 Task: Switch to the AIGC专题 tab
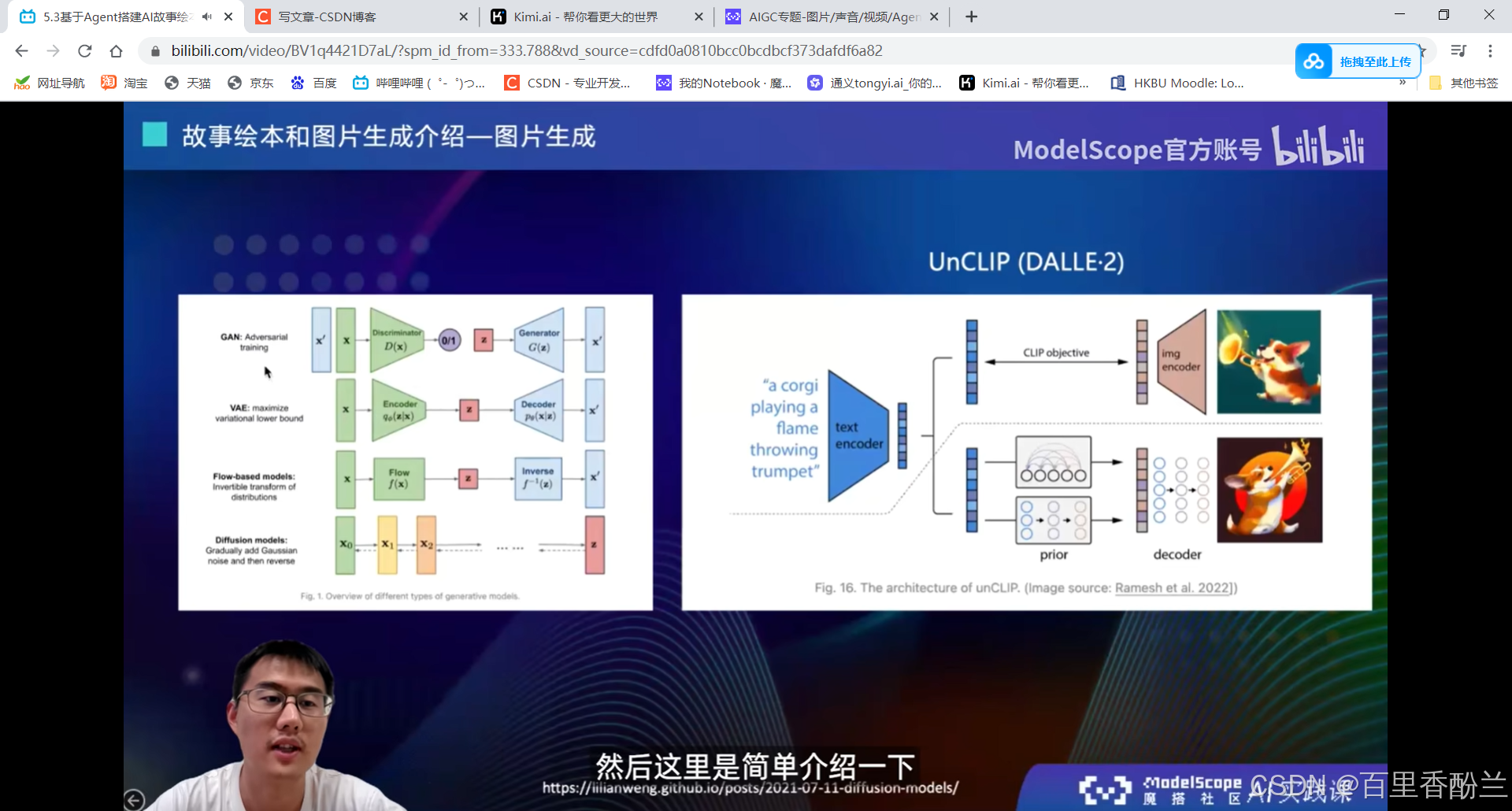click(832, 17)
